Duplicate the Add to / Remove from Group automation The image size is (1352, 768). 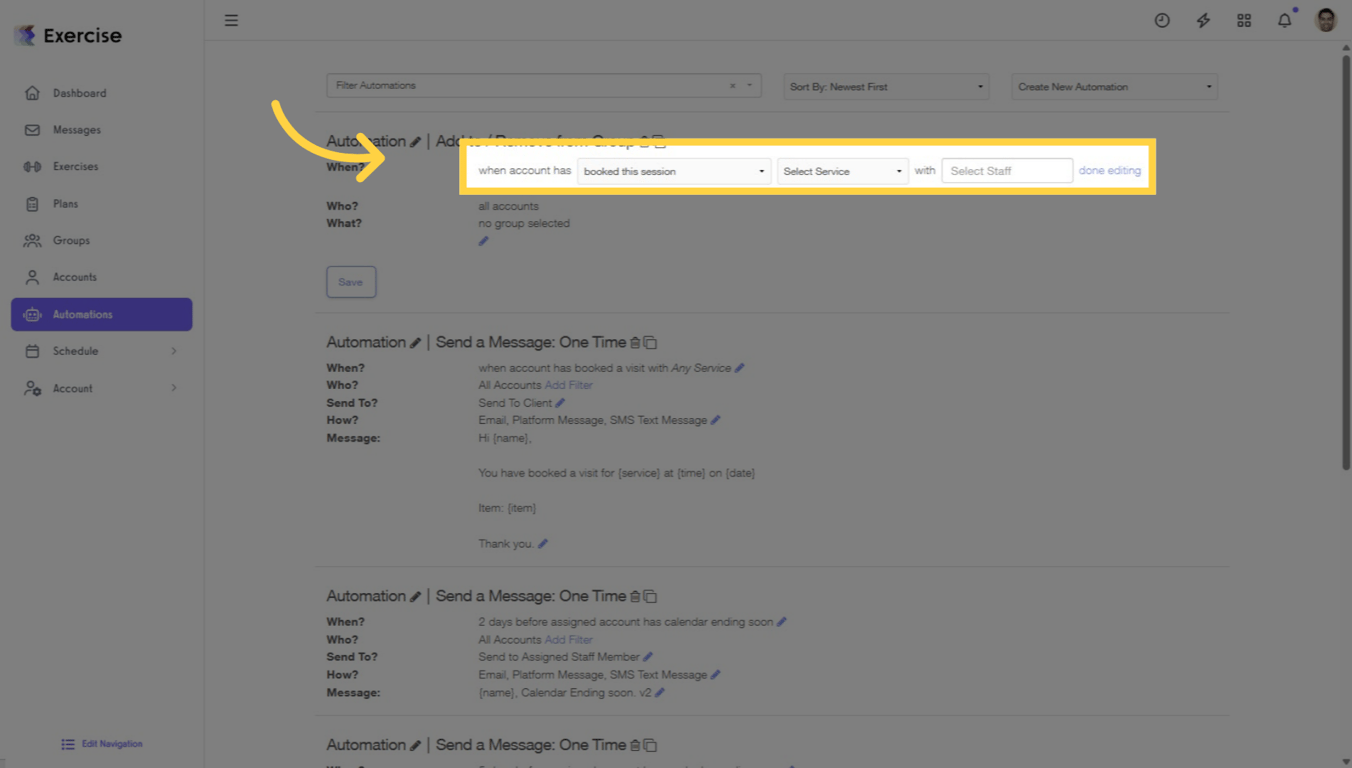(660, 142)
